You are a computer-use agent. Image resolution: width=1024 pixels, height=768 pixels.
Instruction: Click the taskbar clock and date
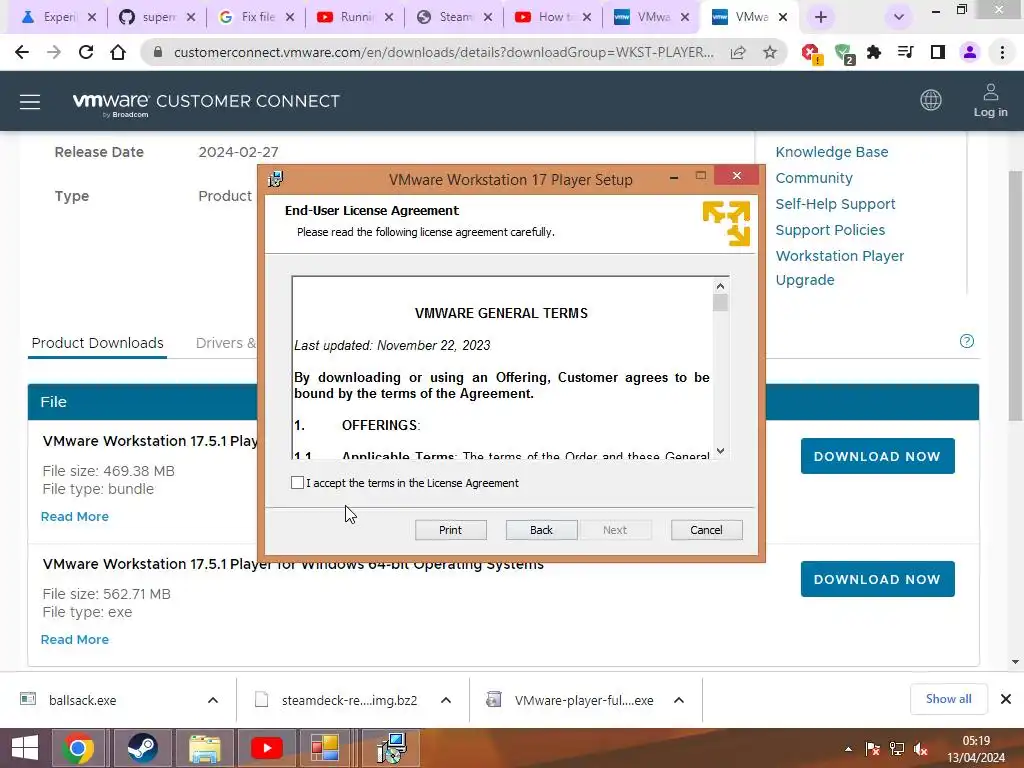click(x=976, y=749)
